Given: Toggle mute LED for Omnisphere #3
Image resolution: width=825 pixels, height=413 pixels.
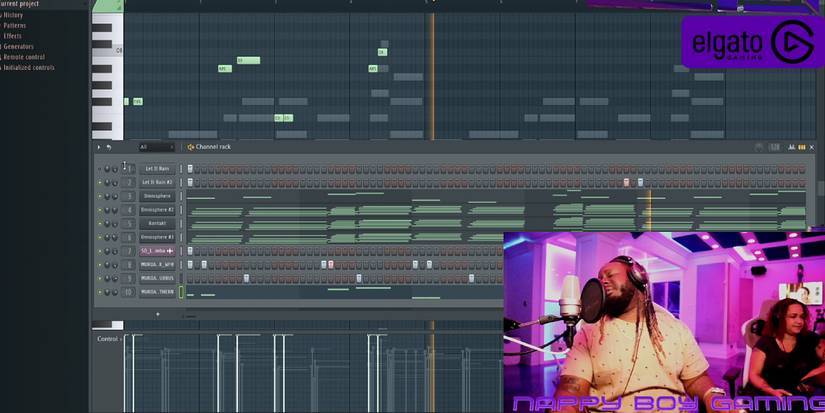Looking at the screenshot, I should click(x=99, y=237).
